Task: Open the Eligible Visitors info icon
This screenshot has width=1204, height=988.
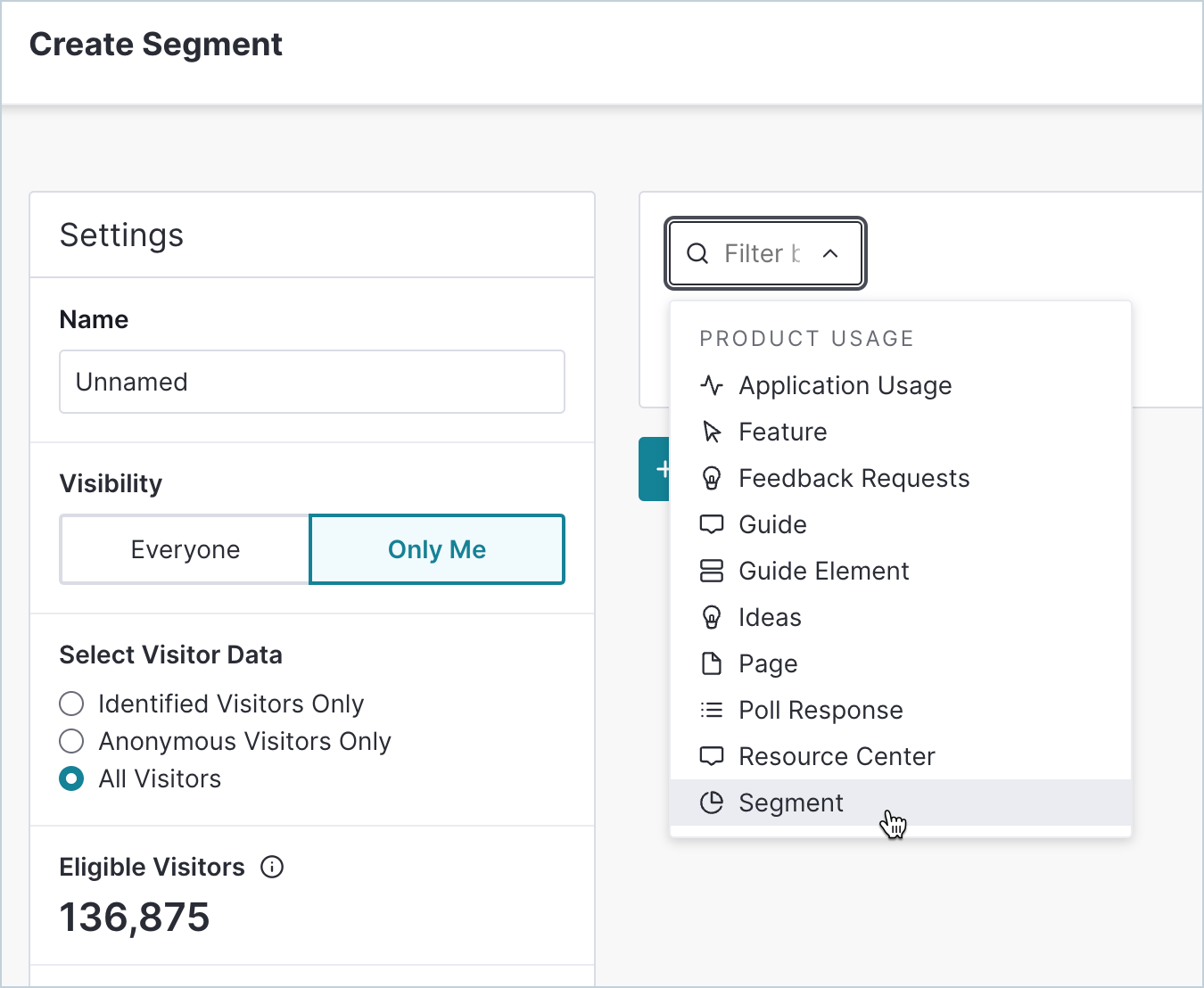Action: (272, 867)
